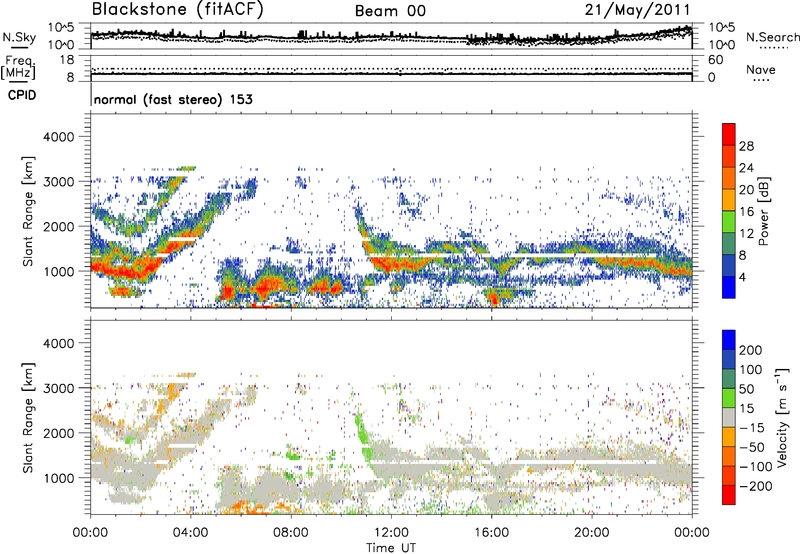Click Slant Range [km] label of power panel

28,211
